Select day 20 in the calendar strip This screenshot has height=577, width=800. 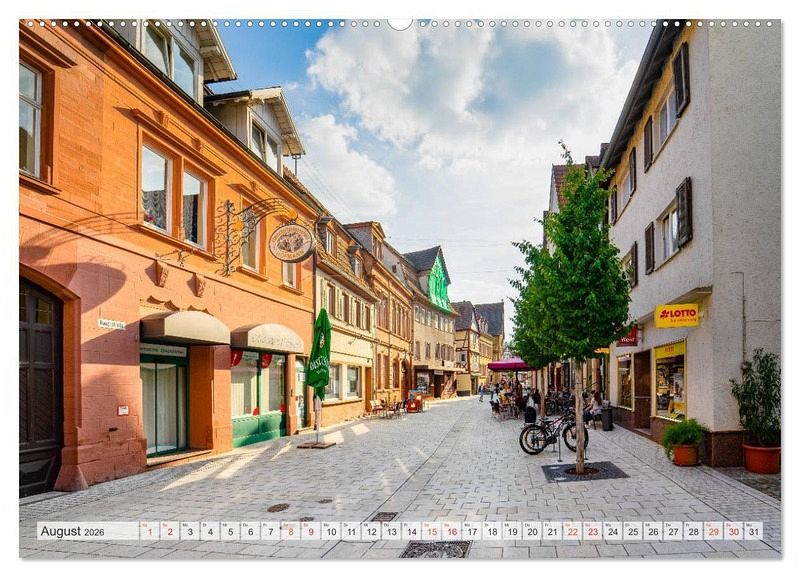pyautogui.click(x=533, y=531)
